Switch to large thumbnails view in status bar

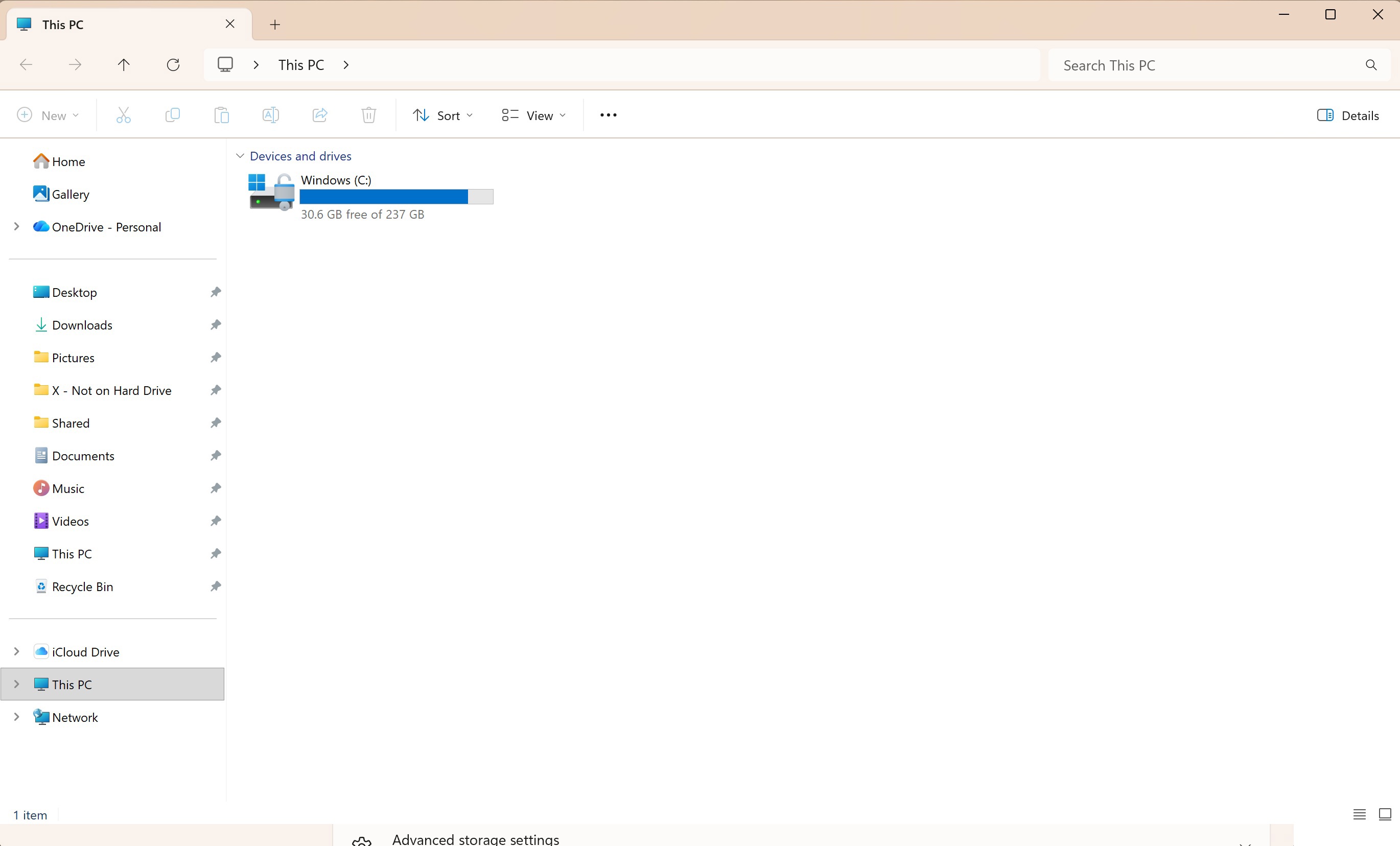[x=1385, y=815]
